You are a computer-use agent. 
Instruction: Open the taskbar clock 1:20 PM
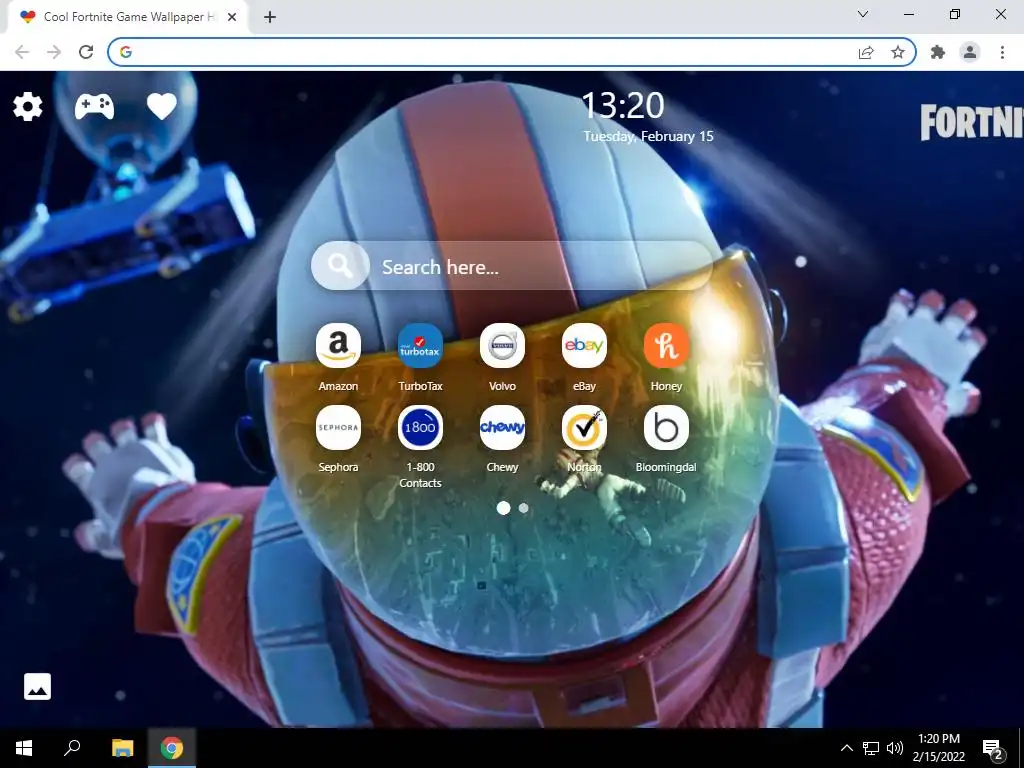pos(939,748)
